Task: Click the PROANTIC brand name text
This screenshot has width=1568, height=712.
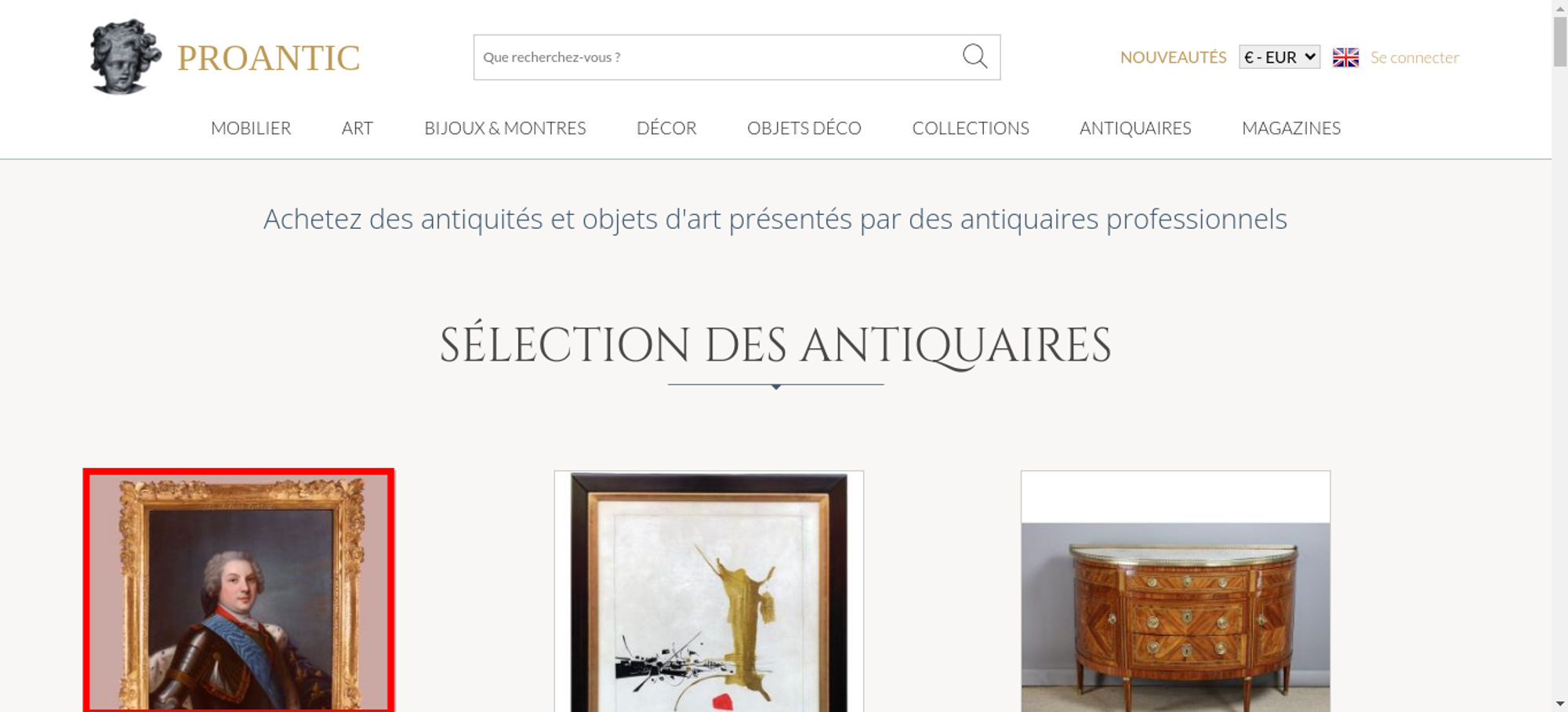Action: click(268, 58)
